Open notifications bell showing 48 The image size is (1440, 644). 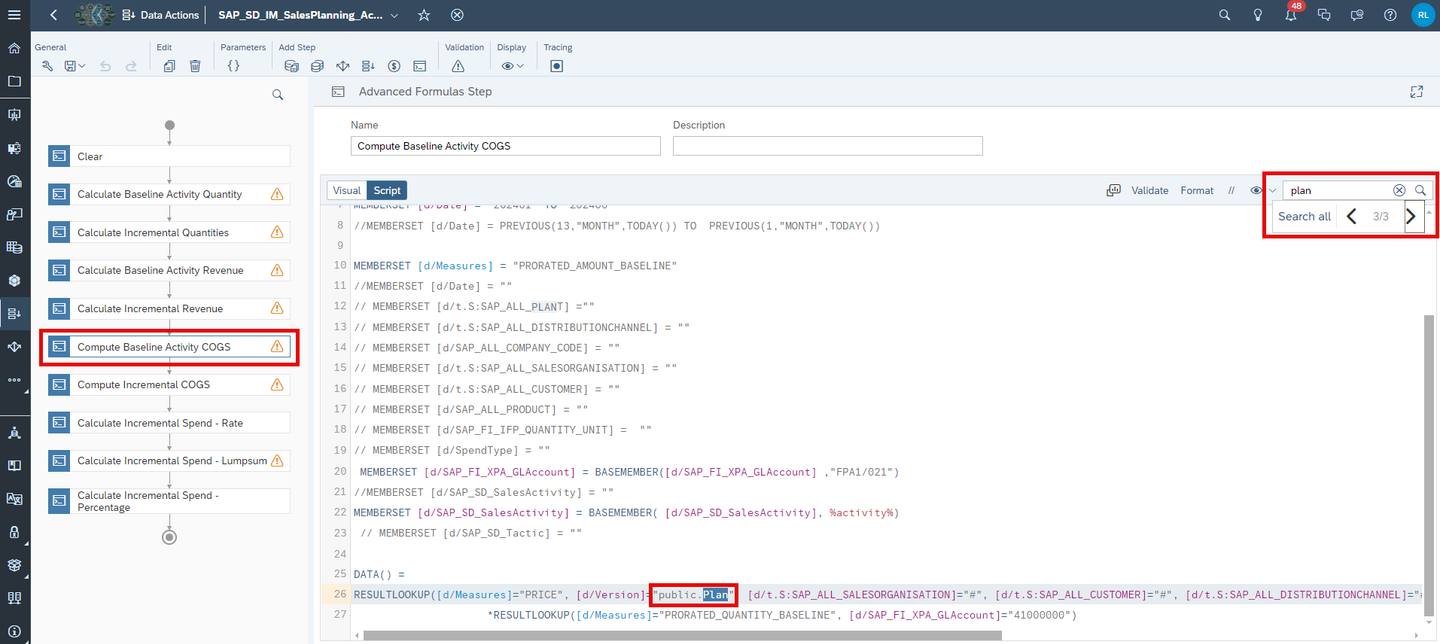(1292, 14)
